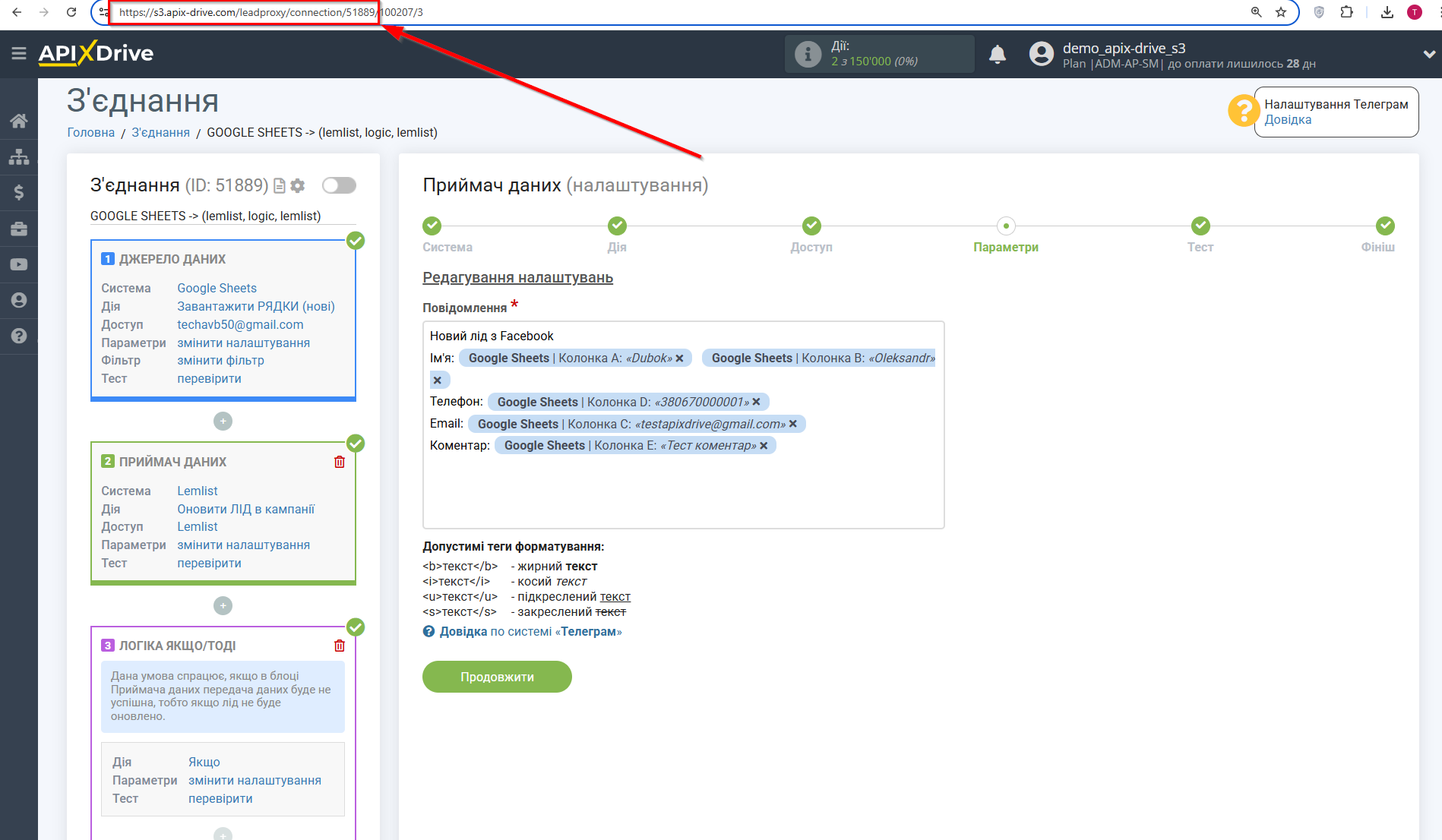The width and height of the screenshot is (1442, 840).
Task: Click перевірити in ПРИЙМАЧ ДАНИХ block
Action: [209, 563]
